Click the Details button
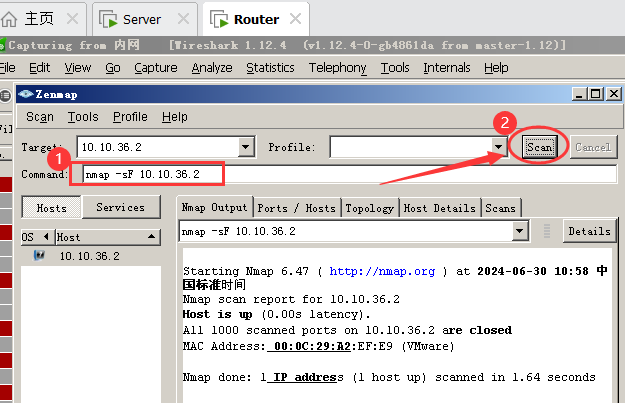Image resolution: width=625 pixels, height=403 pixels. tap(589, 231)
